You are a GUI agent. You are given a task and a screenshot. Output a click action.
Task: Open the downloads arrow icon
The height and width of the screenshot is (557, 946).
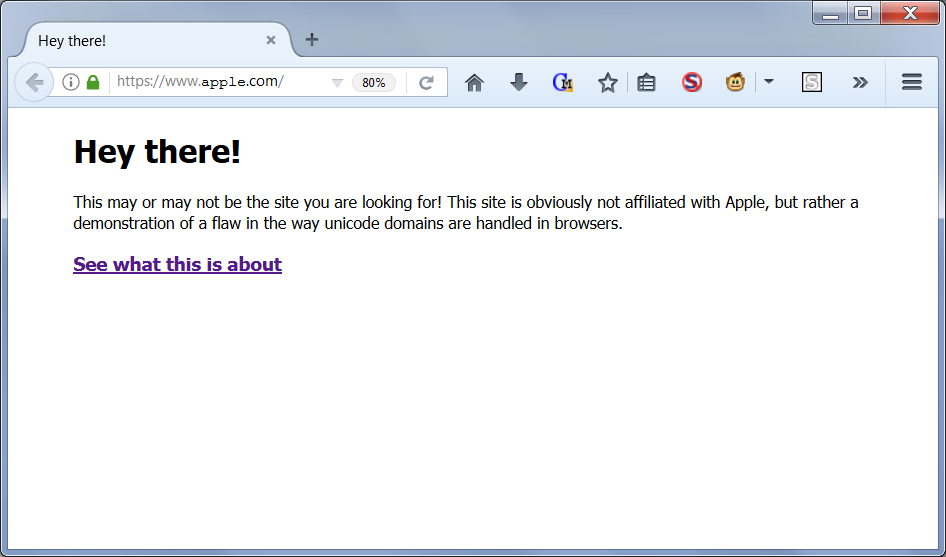point(519,82)
